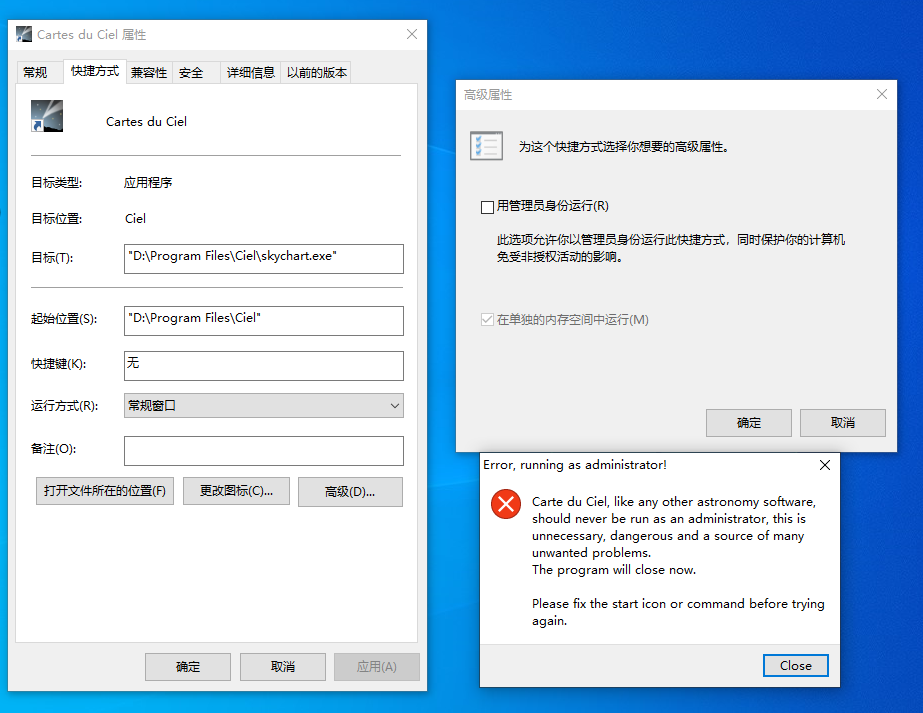Click the red error icon in dialog
The width and height of the screenshot is (923, 713).
pyautogui.click(x=506, y=504)
